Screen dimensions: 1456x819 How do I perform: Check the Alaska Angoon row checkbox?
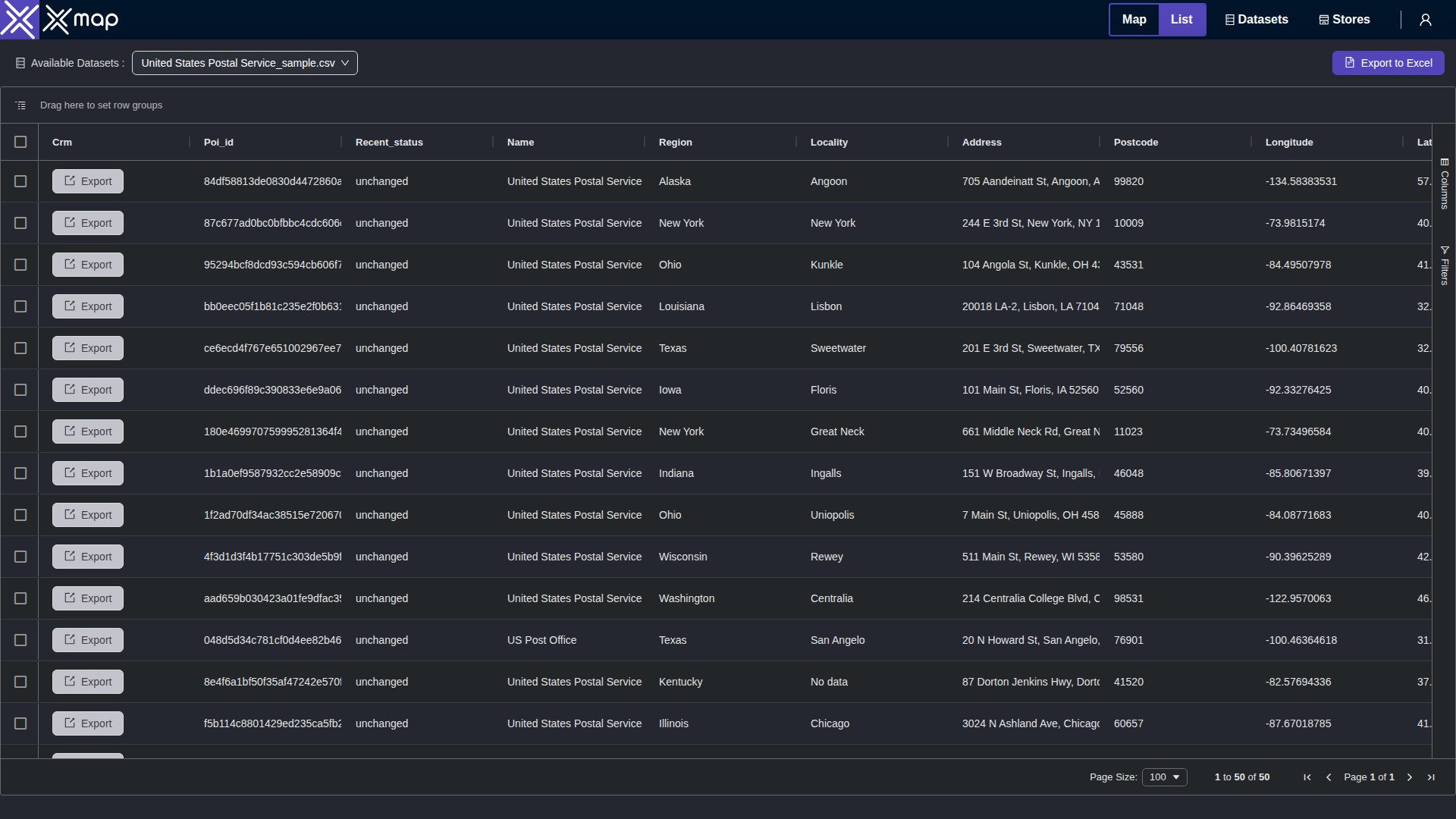[20, 181]
